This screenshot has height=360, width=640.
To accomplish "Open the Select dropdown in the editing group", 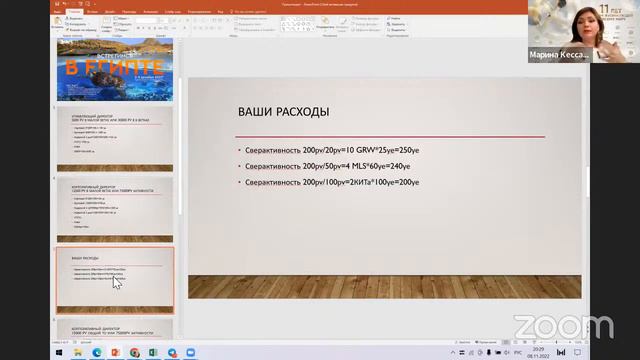I will point(396,30).
